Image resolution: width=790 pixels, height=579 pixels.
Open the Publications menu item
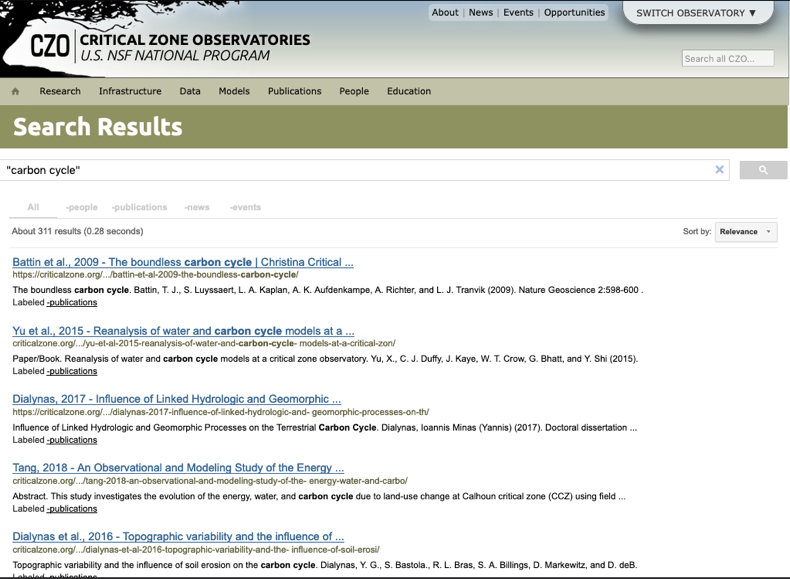(294, 91)
